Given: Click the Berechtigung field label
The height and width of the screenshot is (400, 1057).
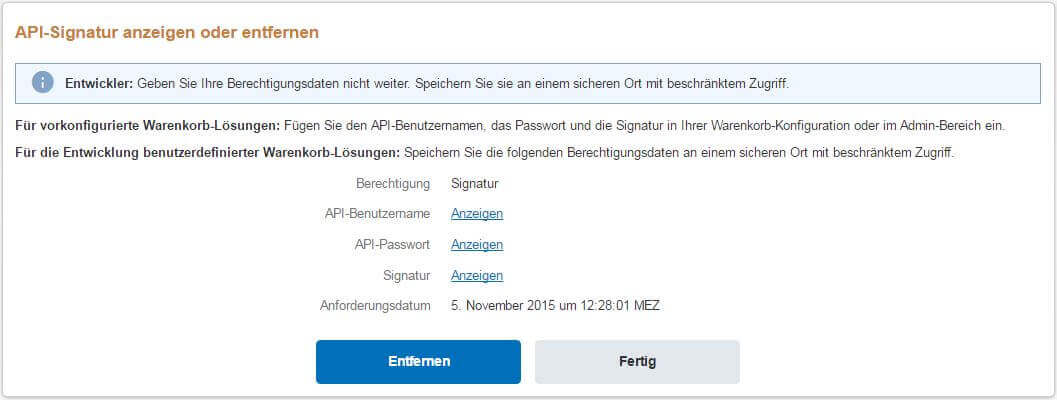Looking at the screenshot, I should [393, 183].
